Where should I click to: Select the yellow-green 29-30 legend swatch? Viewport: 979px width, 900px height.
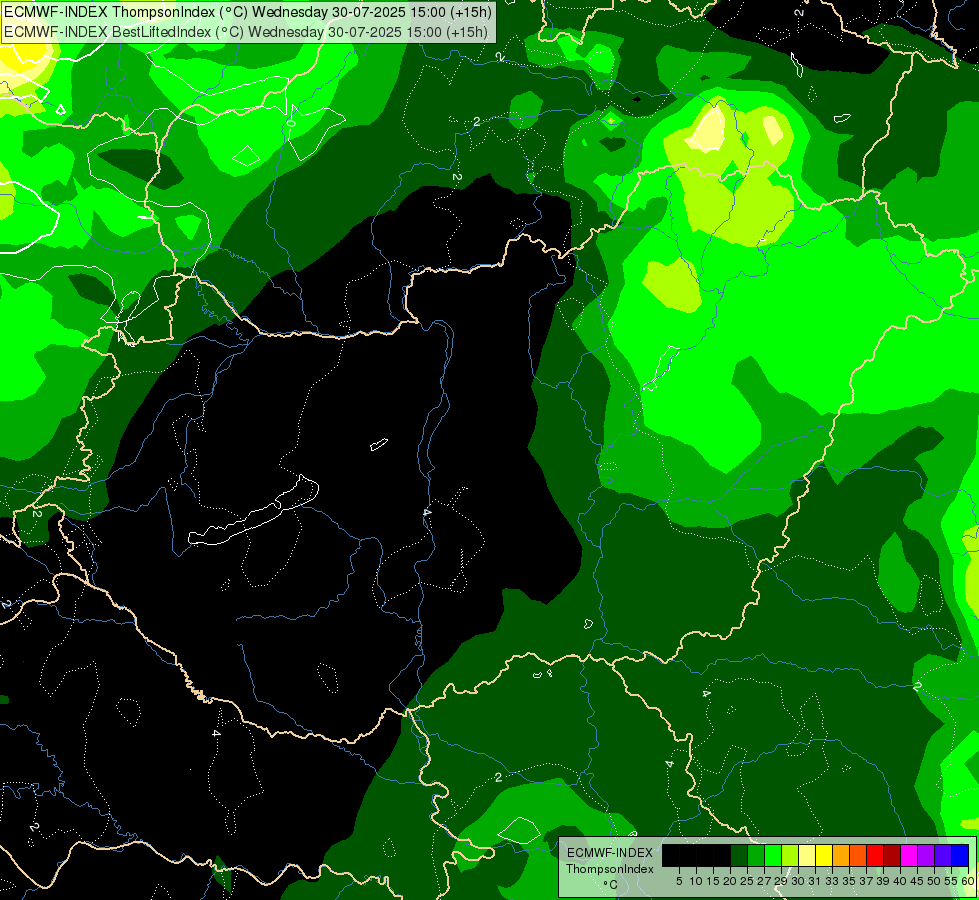790,855
